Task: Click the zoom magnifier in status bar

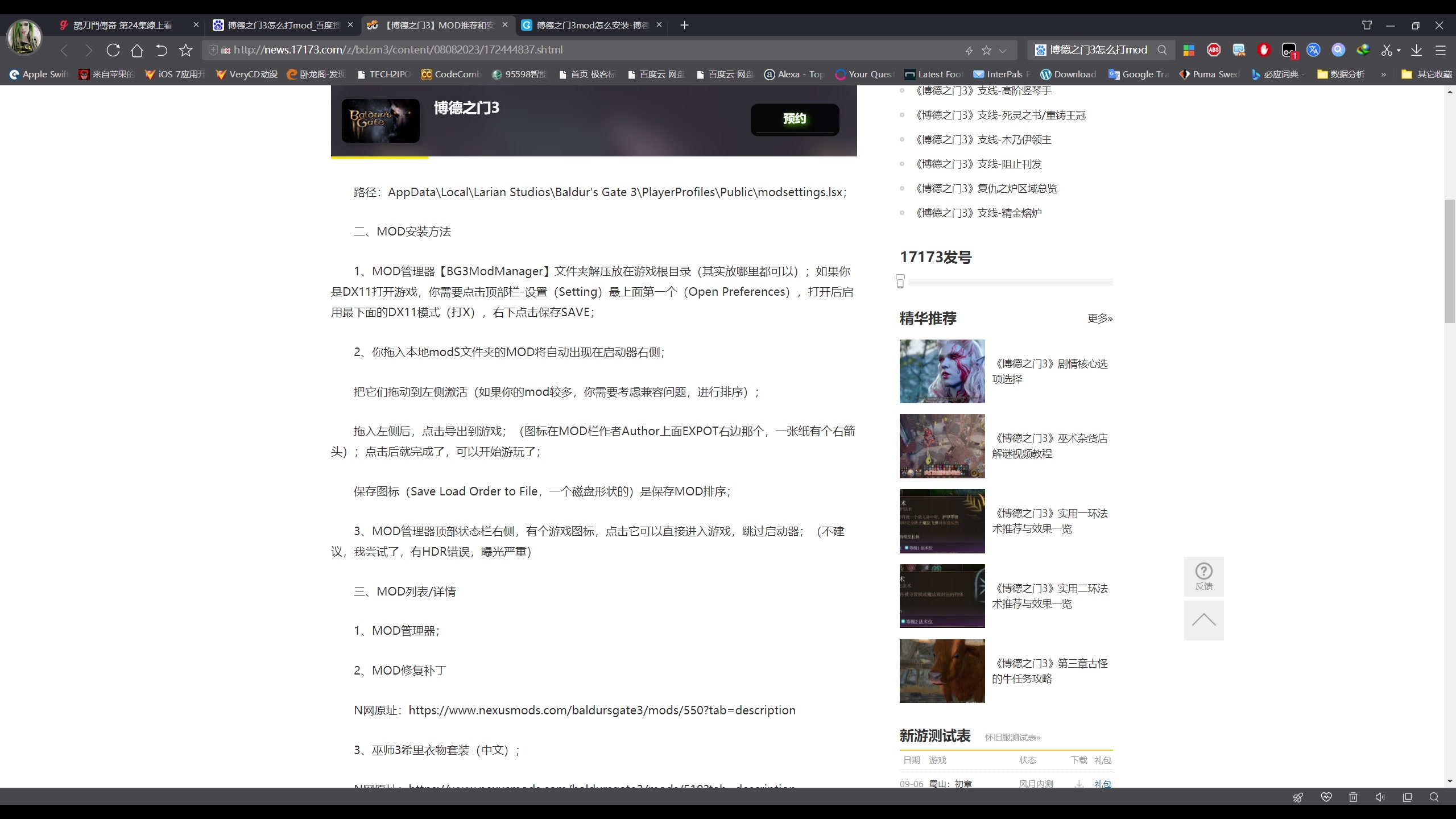Action: [1434, 797]
